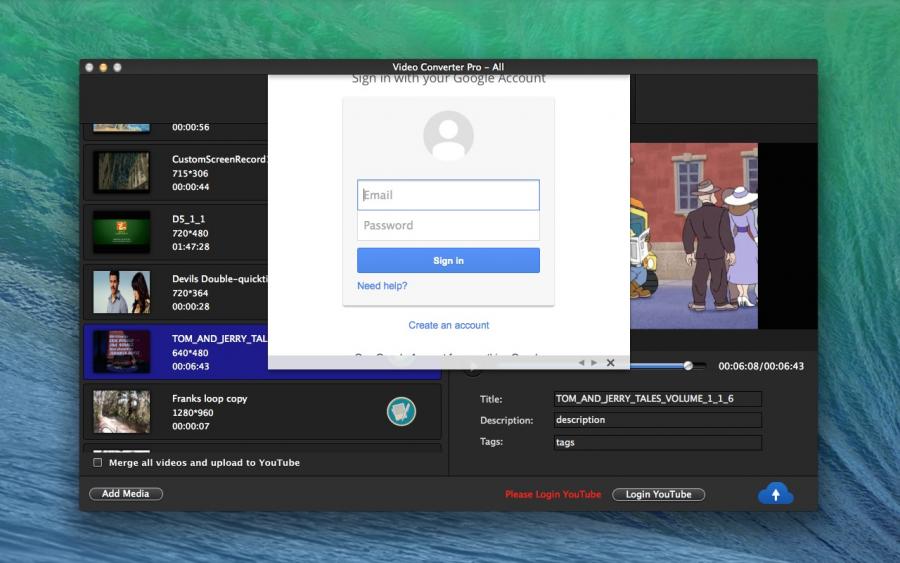
Task: Focus the Email input field
Action: coord(448,195)
